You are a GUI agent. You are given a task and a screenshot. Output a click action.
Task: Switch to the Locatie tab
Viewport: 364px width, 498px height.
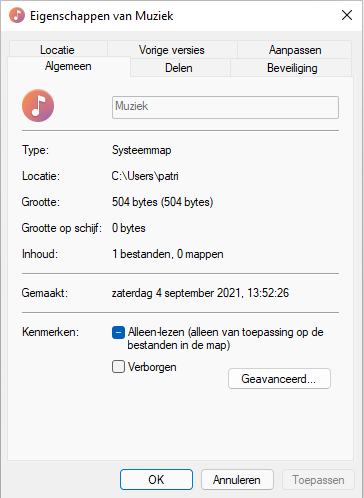pos(57,50)
